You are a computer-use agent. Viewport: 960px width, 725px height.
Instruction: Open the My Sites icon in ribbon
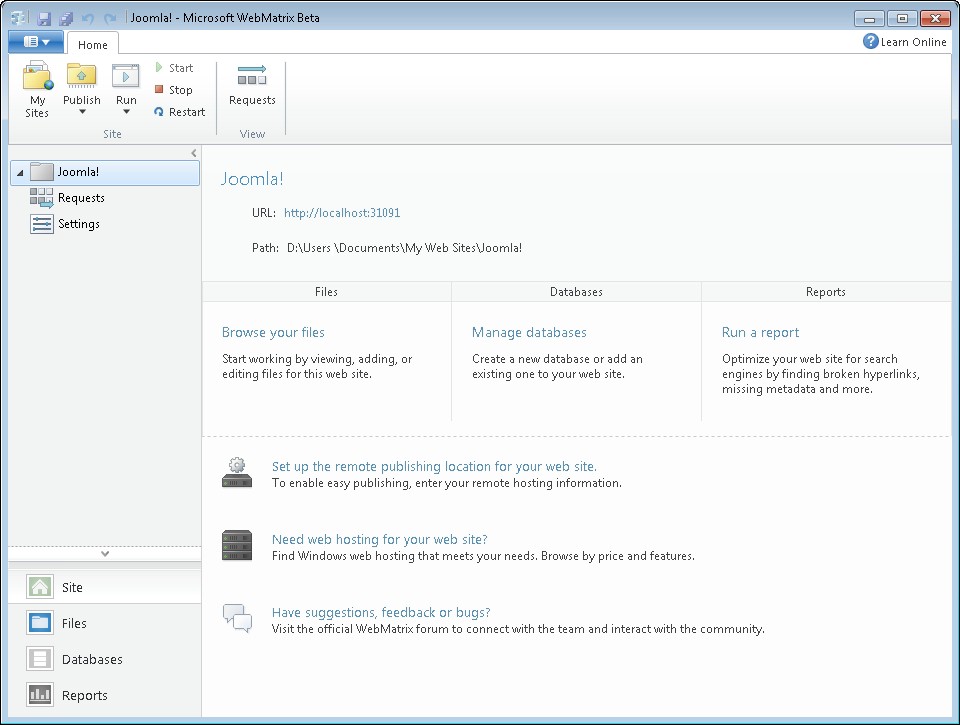coord(37,75)
